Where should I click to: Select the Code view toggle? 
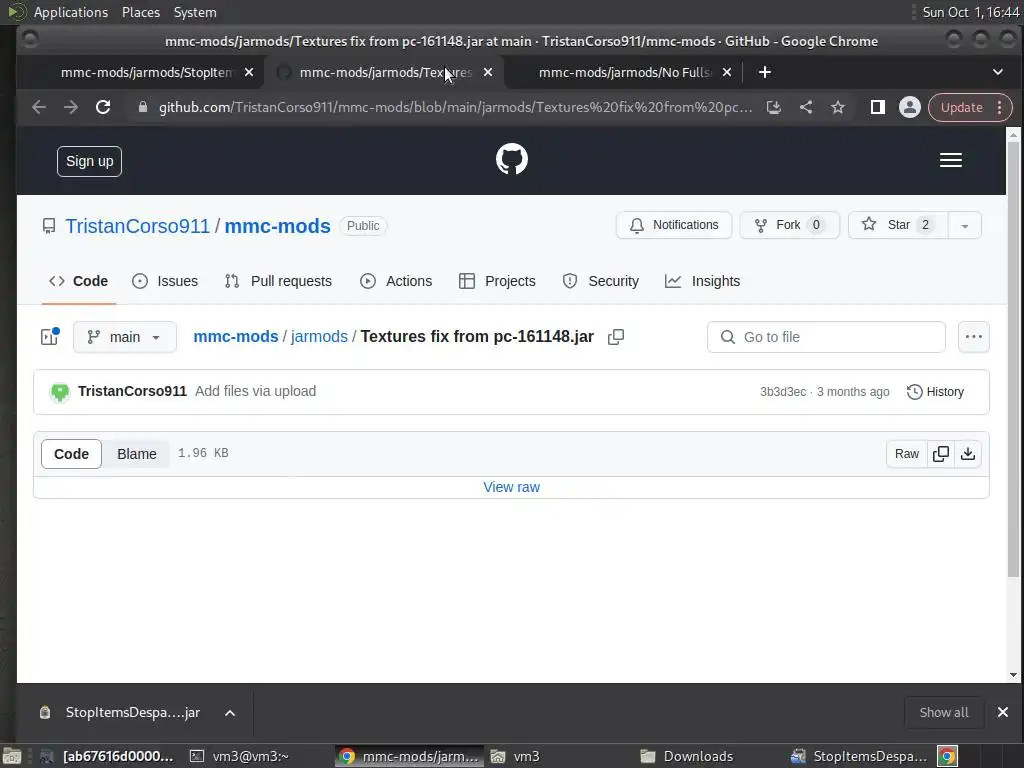pos(71,454)
